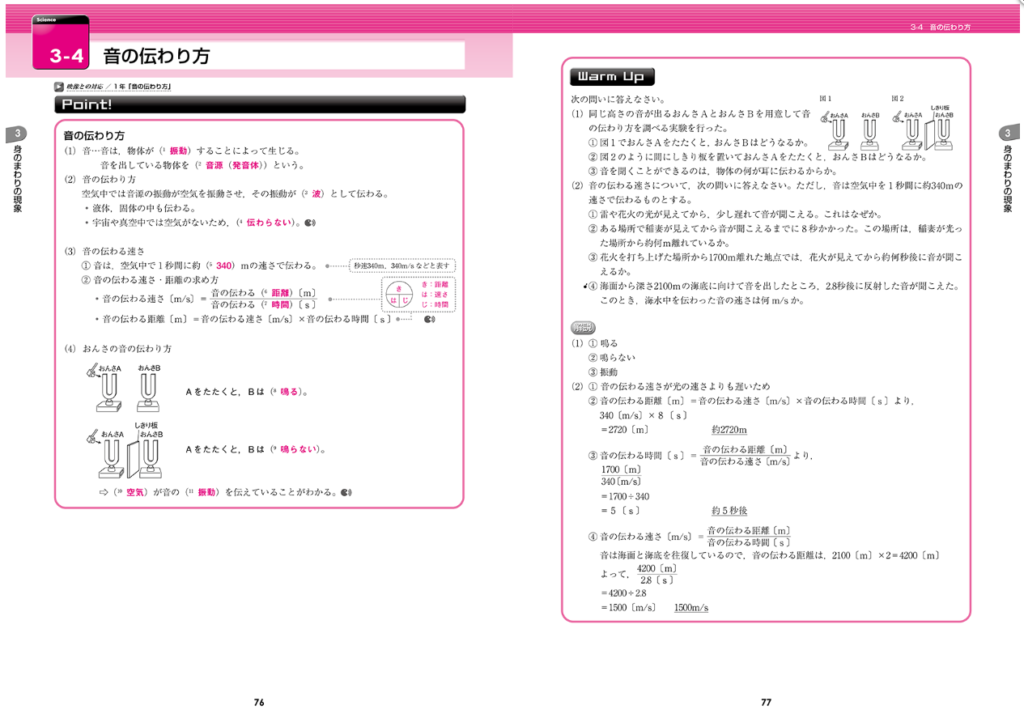Click speaker icon after 振動を伝えている sentence
Screen dimensions: 1024x718
coord(346,493)
